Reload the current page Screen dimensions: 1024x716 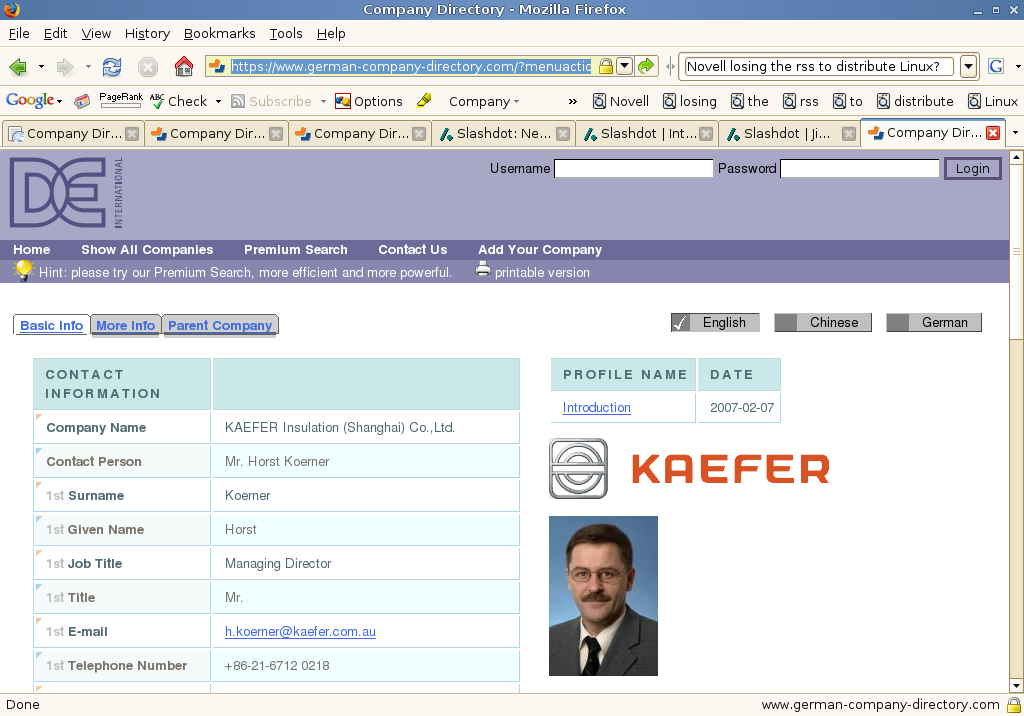coord(112,67)
